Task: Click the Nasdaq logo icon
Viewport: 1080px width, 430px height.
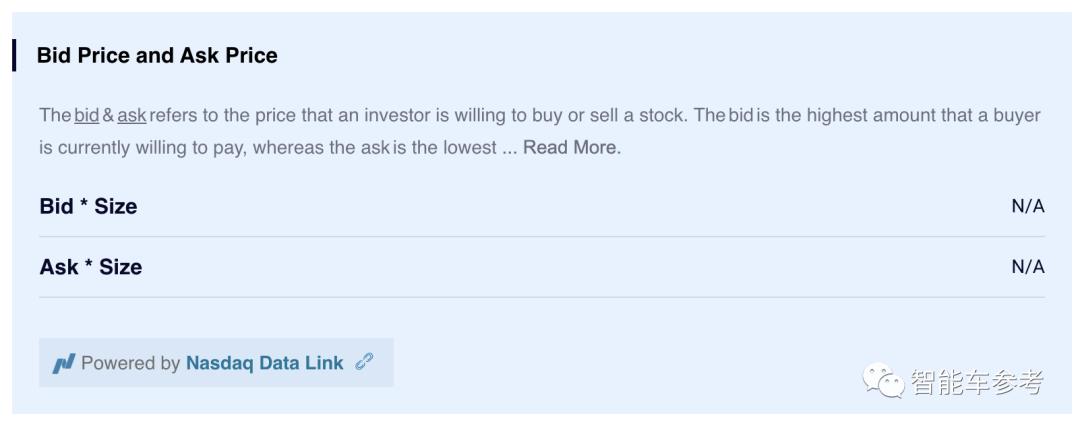Action: 62,363
